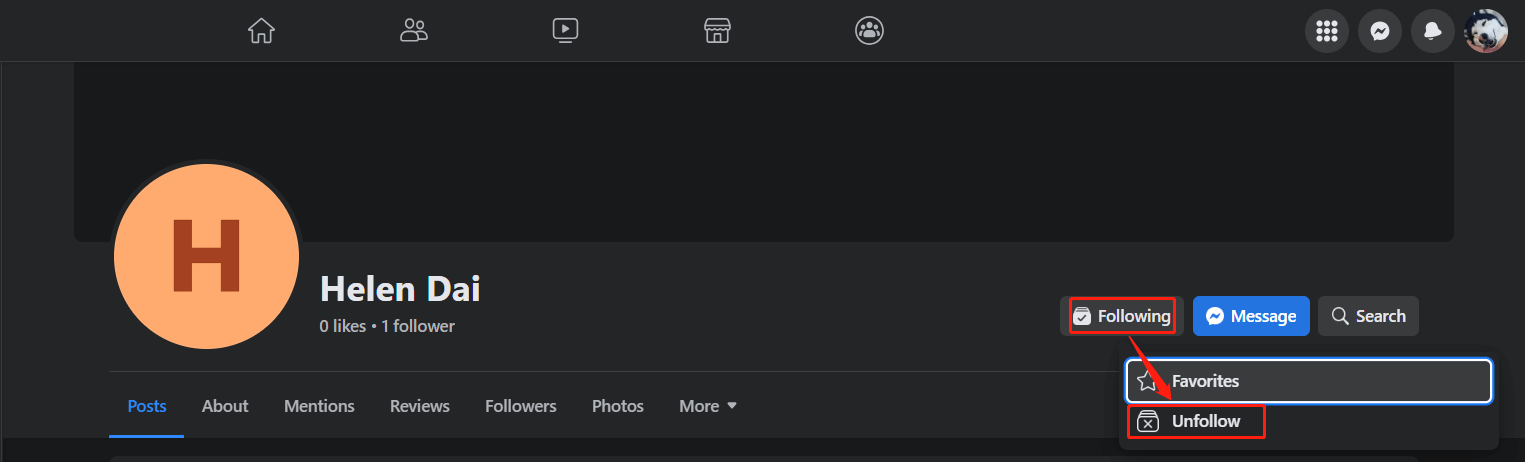Open the Friends icon in top navigation
Screen dimensions: 1525x462
point(413,31)
